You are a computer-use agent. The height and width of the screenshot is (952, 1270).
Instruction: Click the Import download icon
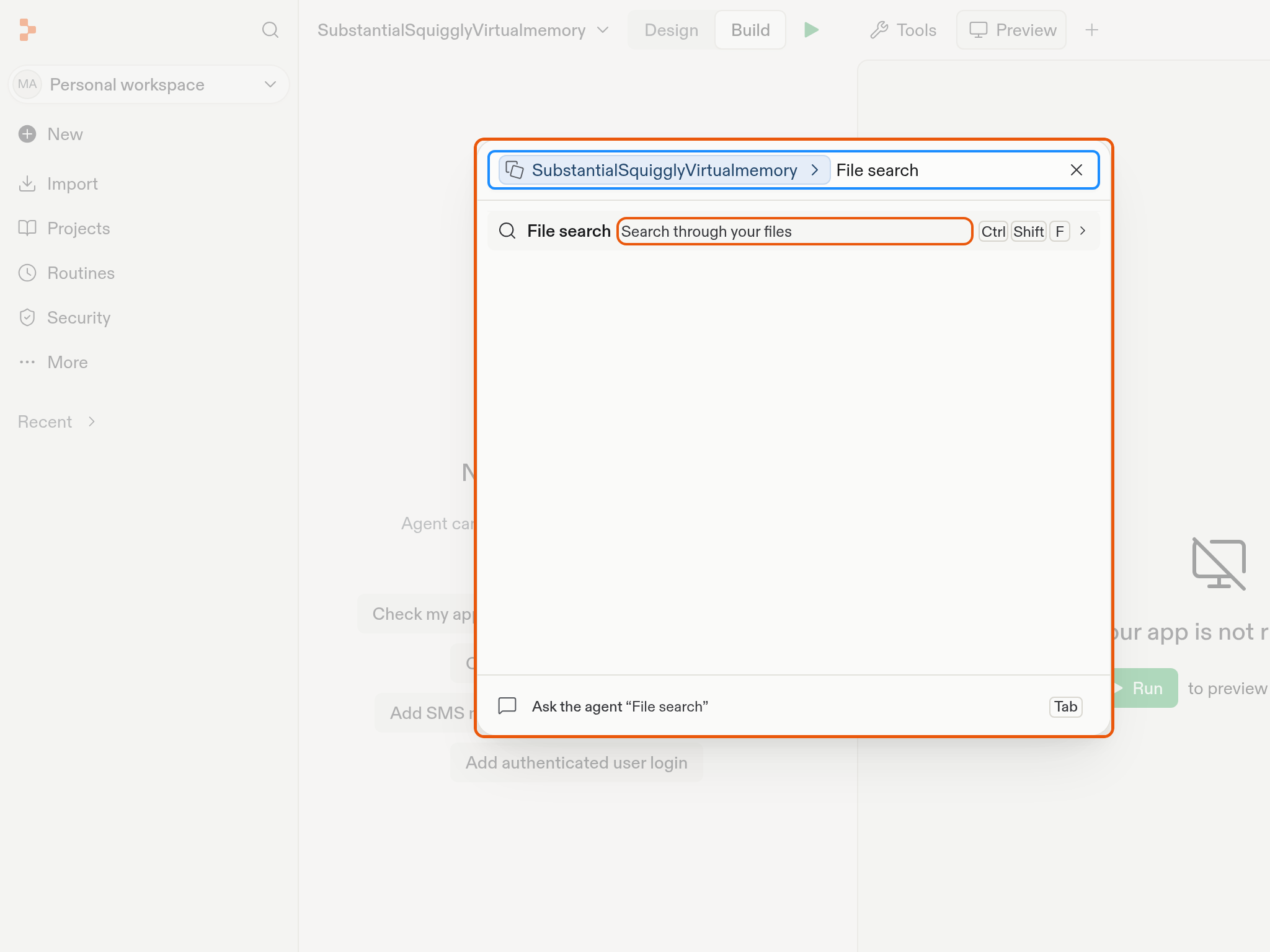click(27, 183)
